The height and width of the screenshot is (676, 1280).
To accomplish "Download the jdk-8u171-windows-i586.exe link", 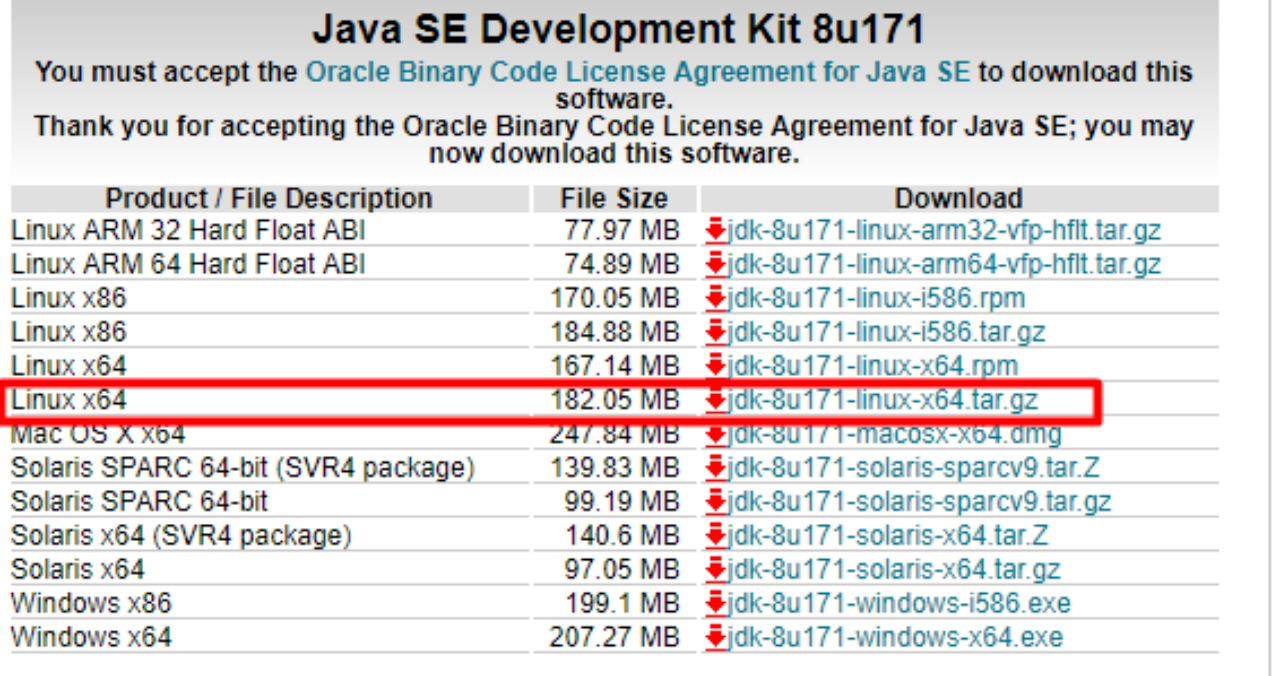I will [899, 604].
